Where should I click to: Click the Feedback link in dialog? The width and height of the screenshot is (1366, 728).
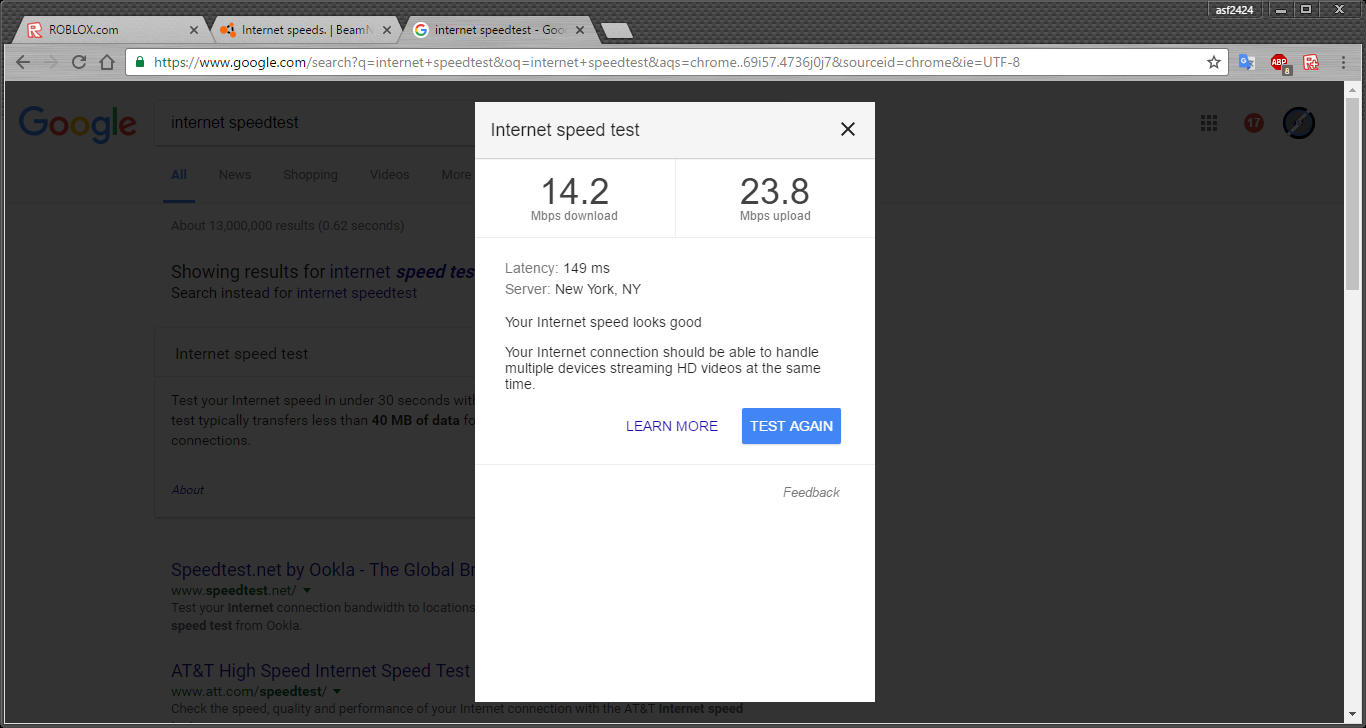pos(811,492)
